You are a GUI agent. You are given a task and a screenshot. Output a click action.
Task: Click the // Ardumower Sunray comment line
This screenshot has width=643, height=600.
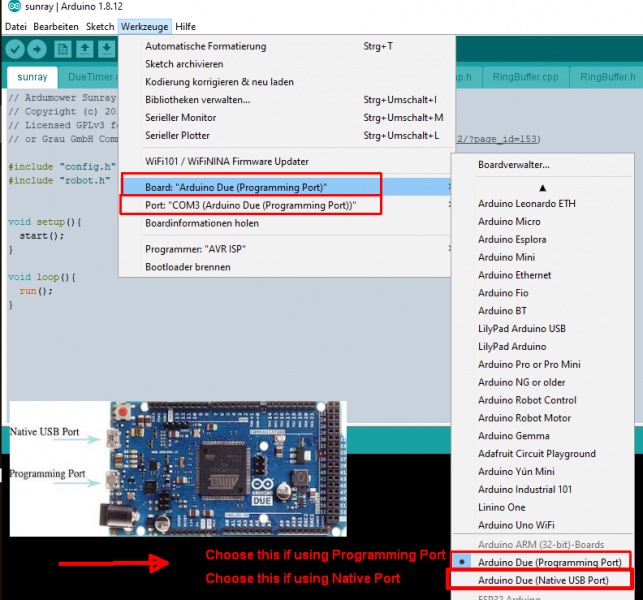point(62,98)
